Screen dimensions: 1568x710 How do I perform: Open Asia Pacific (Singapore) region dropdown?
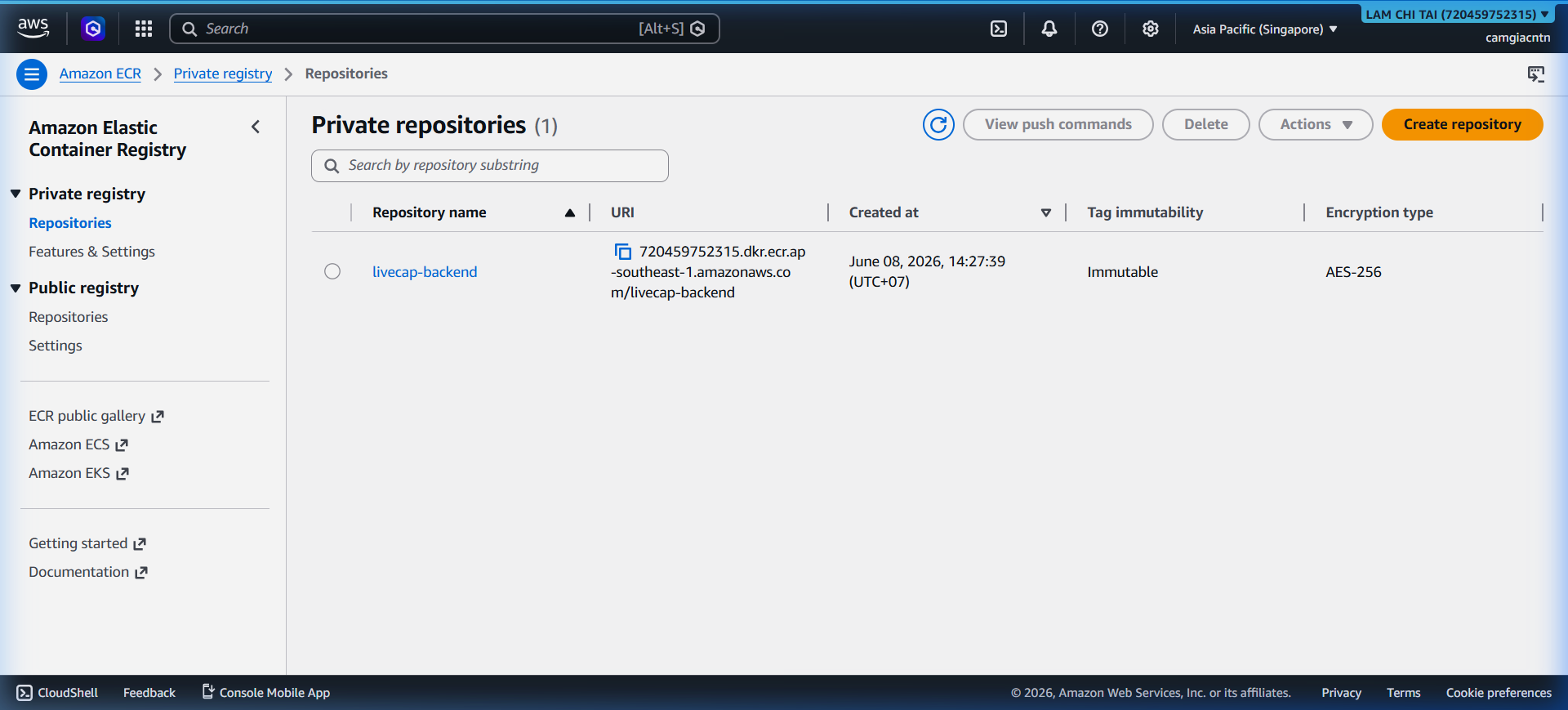1265,29
